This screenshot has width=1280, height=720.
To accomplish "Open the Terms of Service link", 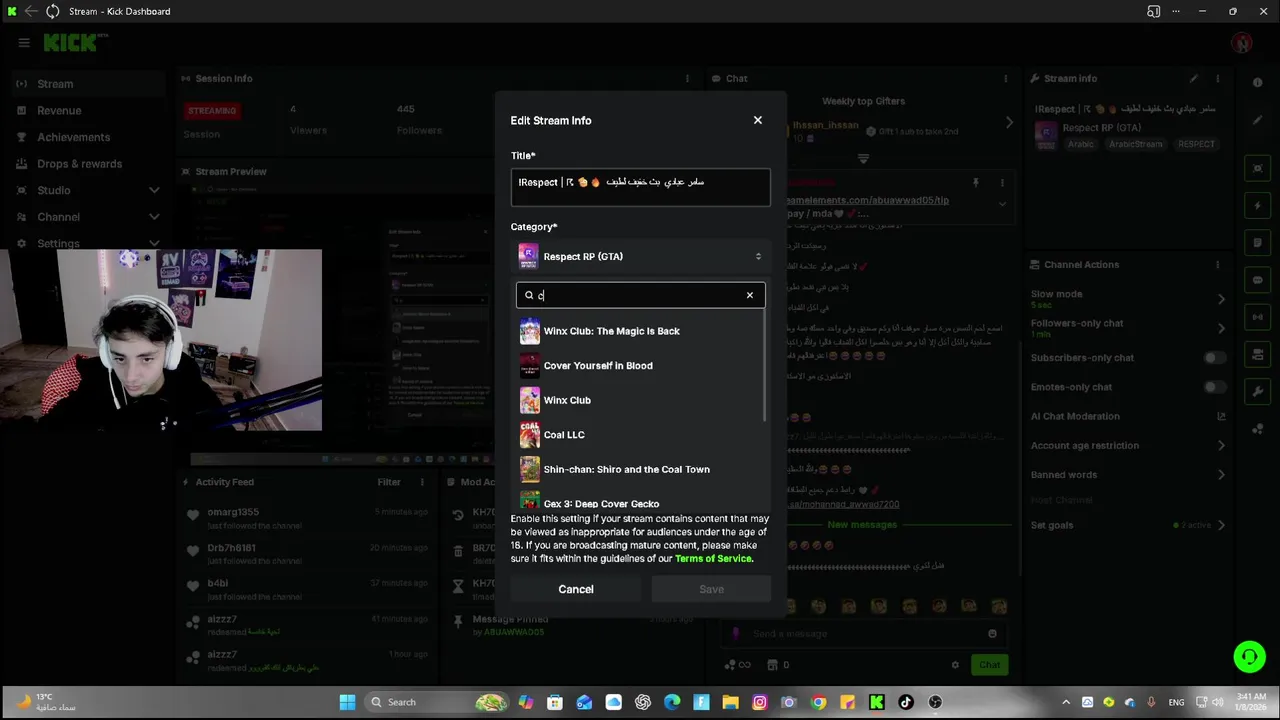I will pos(713,558).
